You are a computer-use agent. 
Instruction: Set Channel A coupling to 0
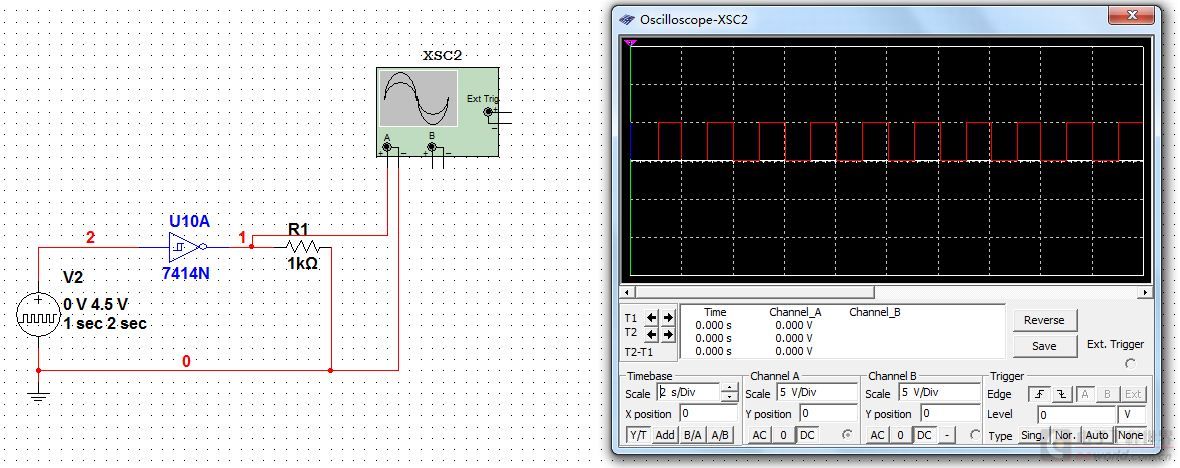783,435
